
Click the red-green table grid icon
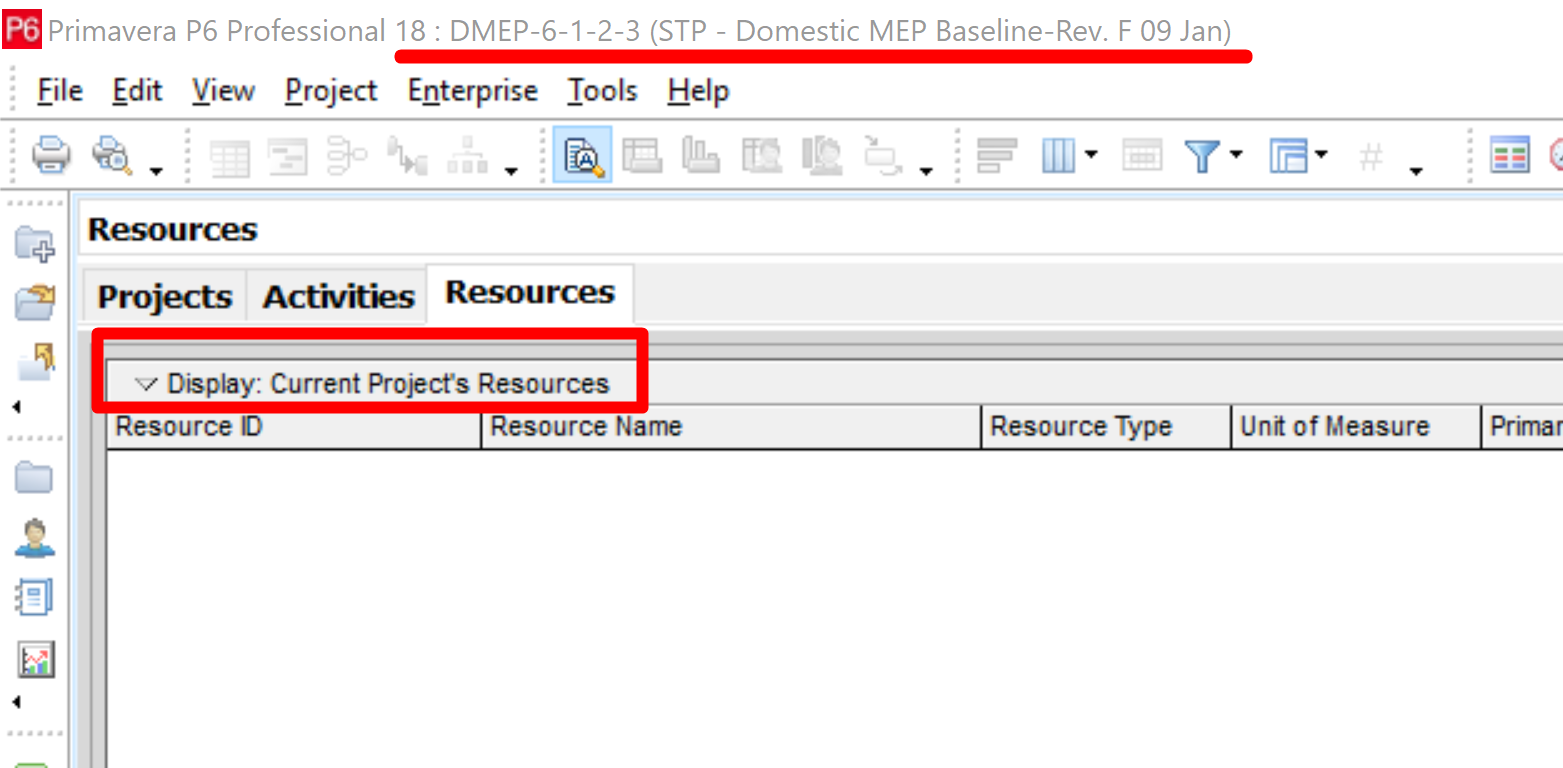click(x=1510, y=156)
